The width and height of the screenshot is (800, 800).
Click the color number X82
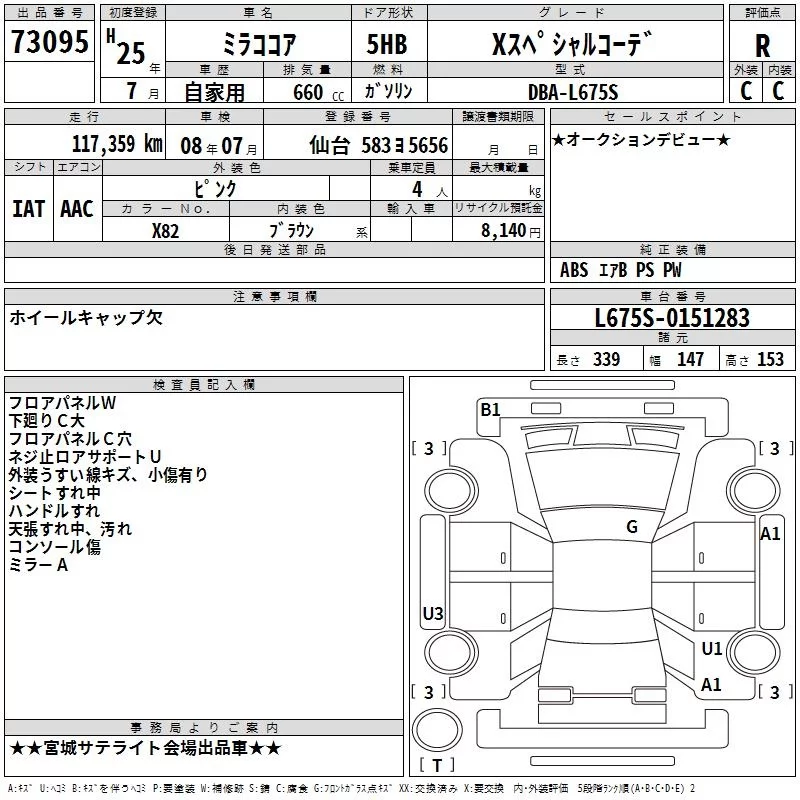pyautogui.click(x=165, y=231)
